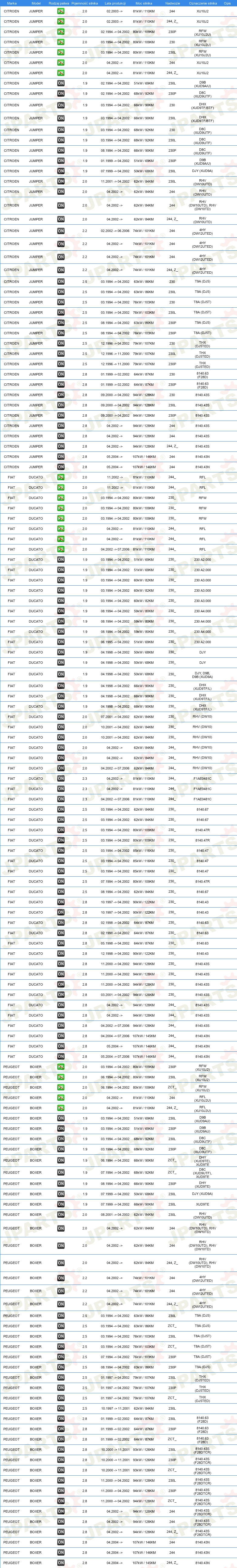
Task: Click the Marka column header
Action: (12, 3)
